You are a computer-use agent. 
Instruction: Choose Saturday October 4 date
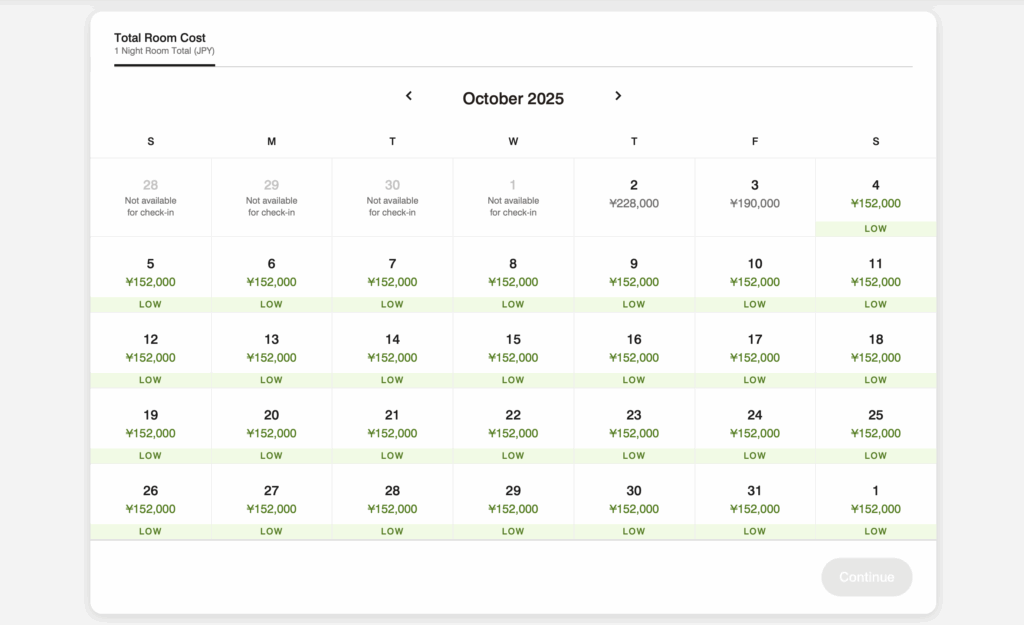(x=876, y=195)
